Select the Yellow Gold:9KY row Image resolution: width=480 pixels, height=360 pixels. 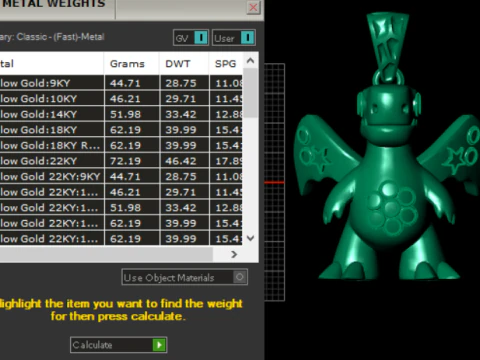click(121, 83)
